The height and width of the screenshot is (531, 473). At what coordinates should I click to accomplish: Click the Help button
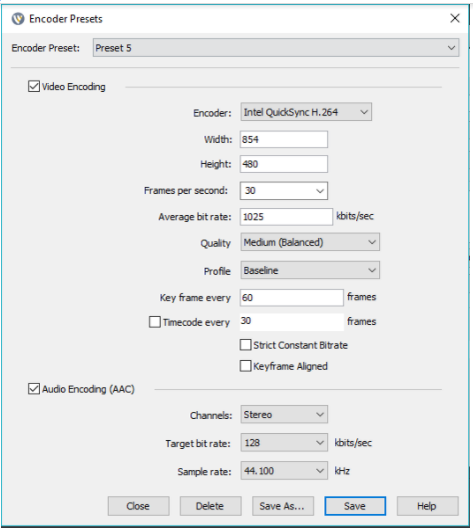pos(428,506)
